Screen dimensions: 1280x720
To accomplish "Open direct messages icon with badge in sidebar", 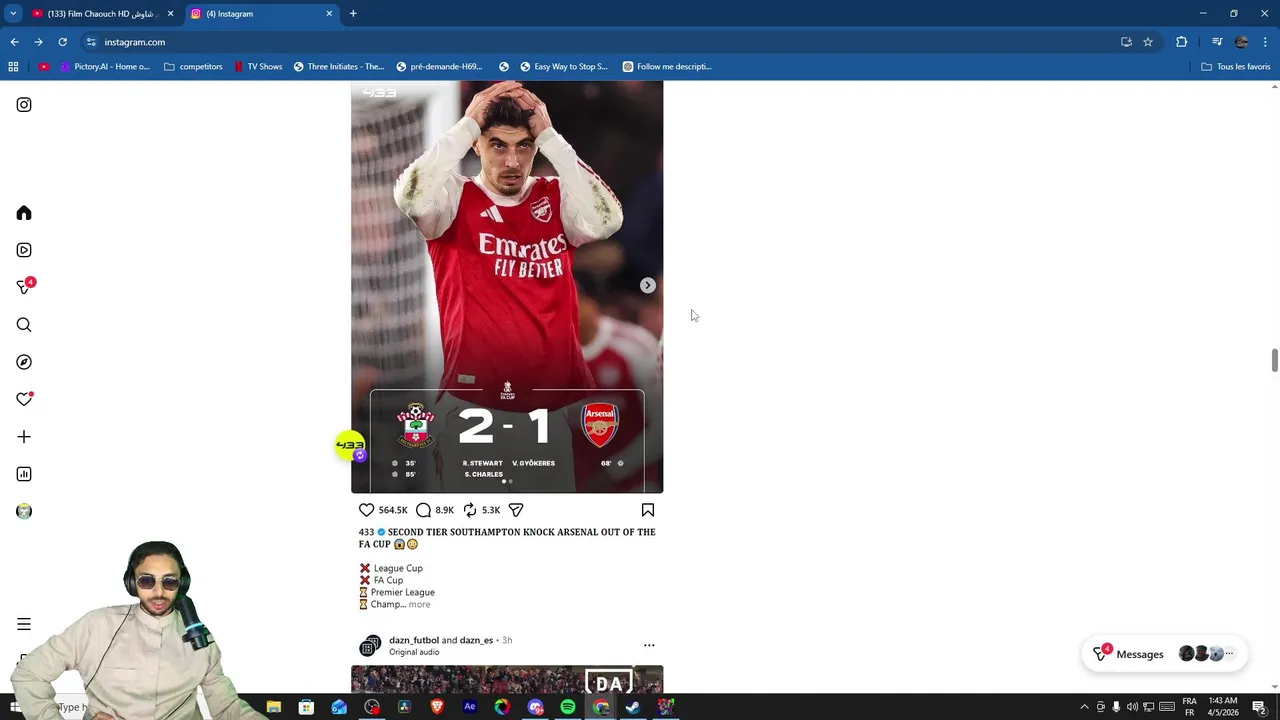I will [25, 287].
